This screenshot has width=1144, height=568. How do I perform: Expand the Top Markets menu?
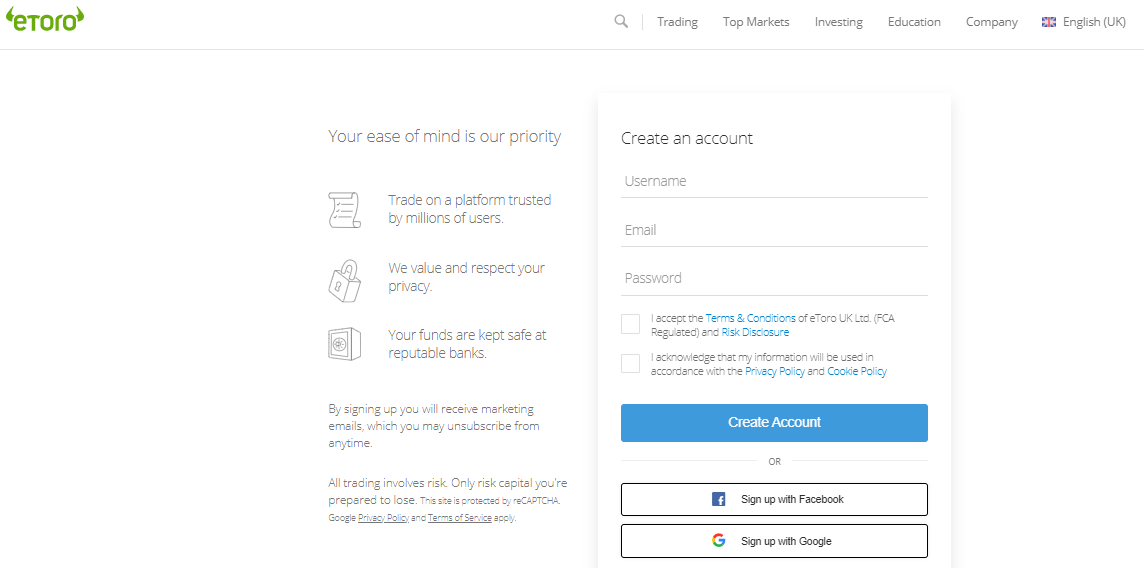click(756, 22)
